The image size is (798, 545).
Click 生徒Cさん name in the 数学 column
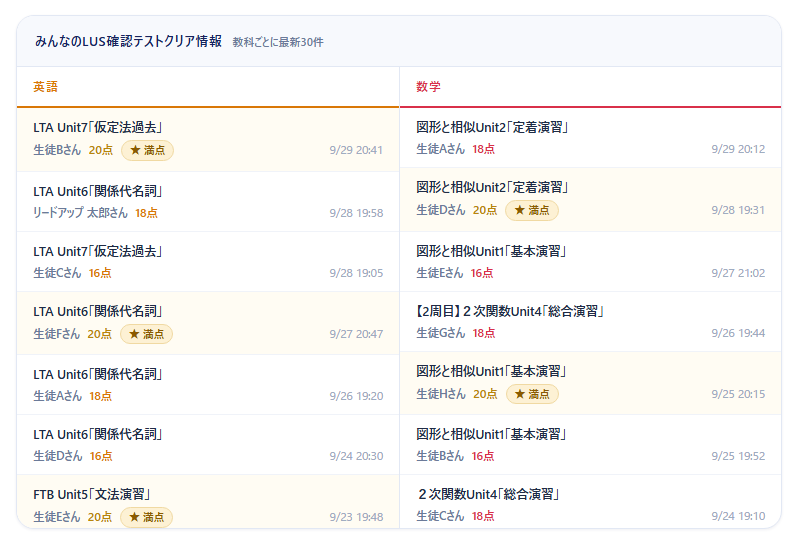click(x=440, y=516)
